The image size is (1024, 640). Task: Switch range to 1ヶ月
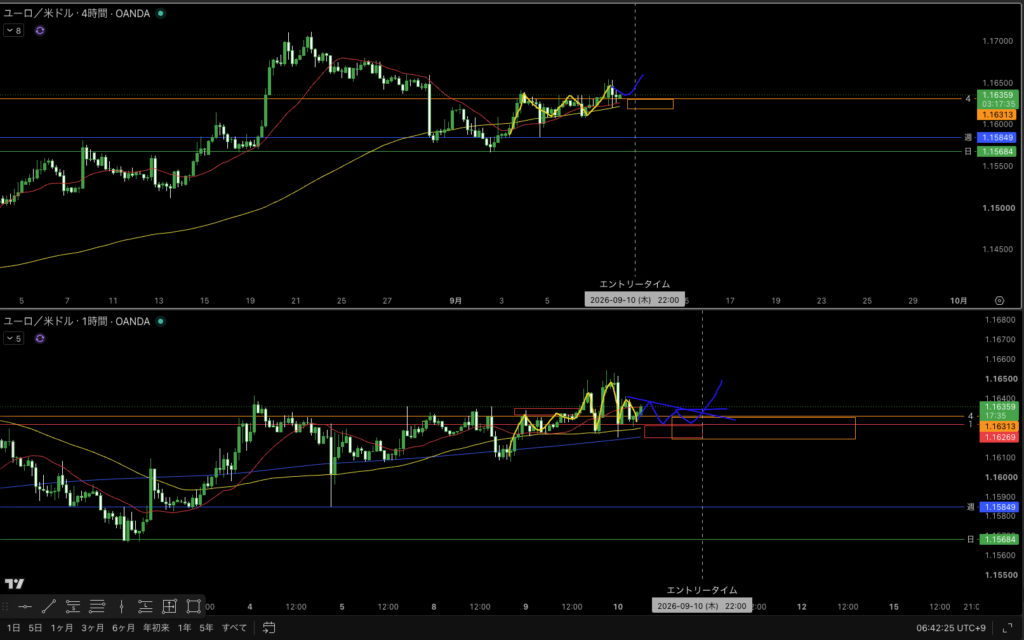click(x=61, y=628)
